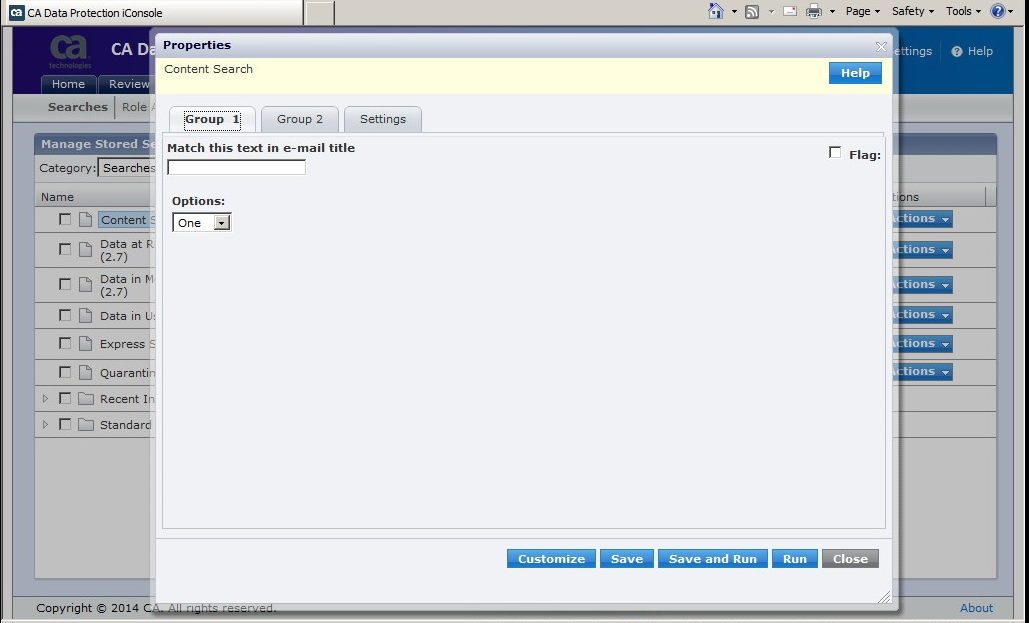Open Actions dropdown for Content Search row
Viewport: 1029px width, 623px height.
[x=921, y=219]
